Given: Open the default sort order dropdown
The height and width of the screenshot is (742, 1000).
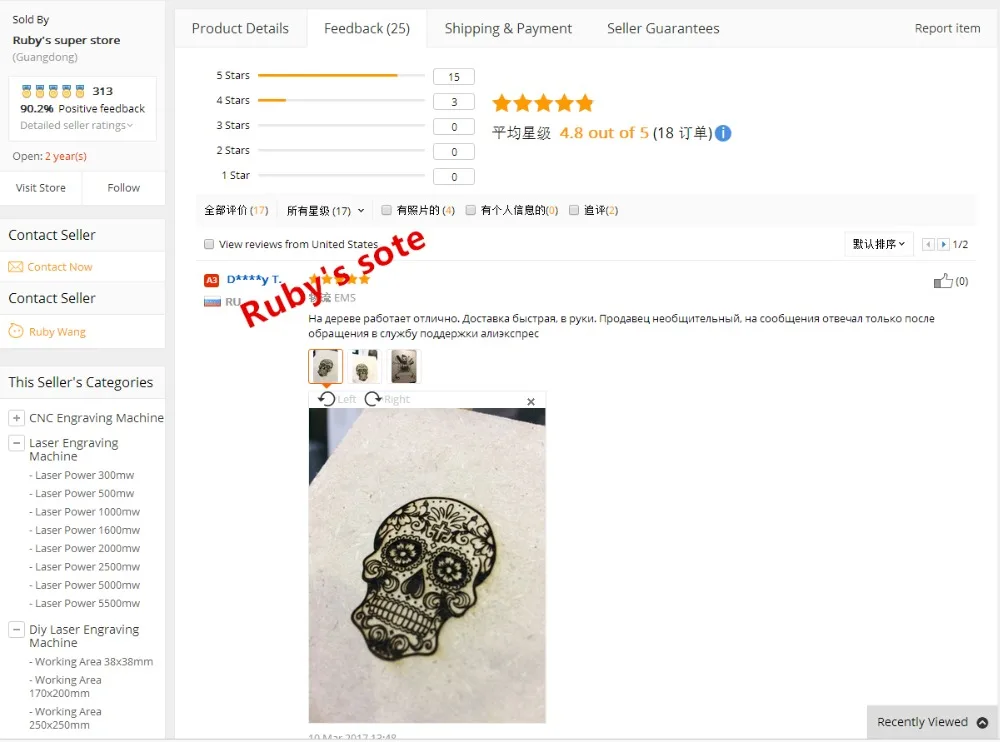Looking at the screenshot, I should coord(879,244).
